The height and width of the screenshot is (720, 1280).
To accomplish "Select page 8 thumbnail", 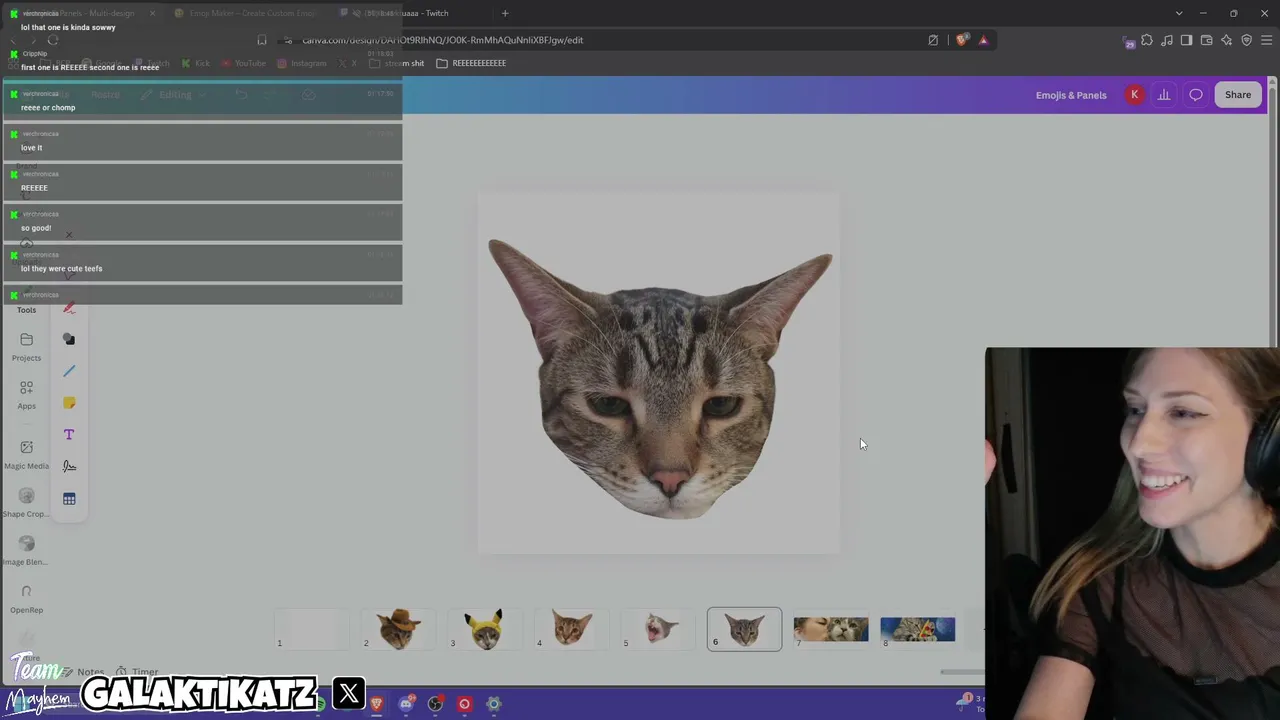I will pyautogui.click(x=918, y=629).
